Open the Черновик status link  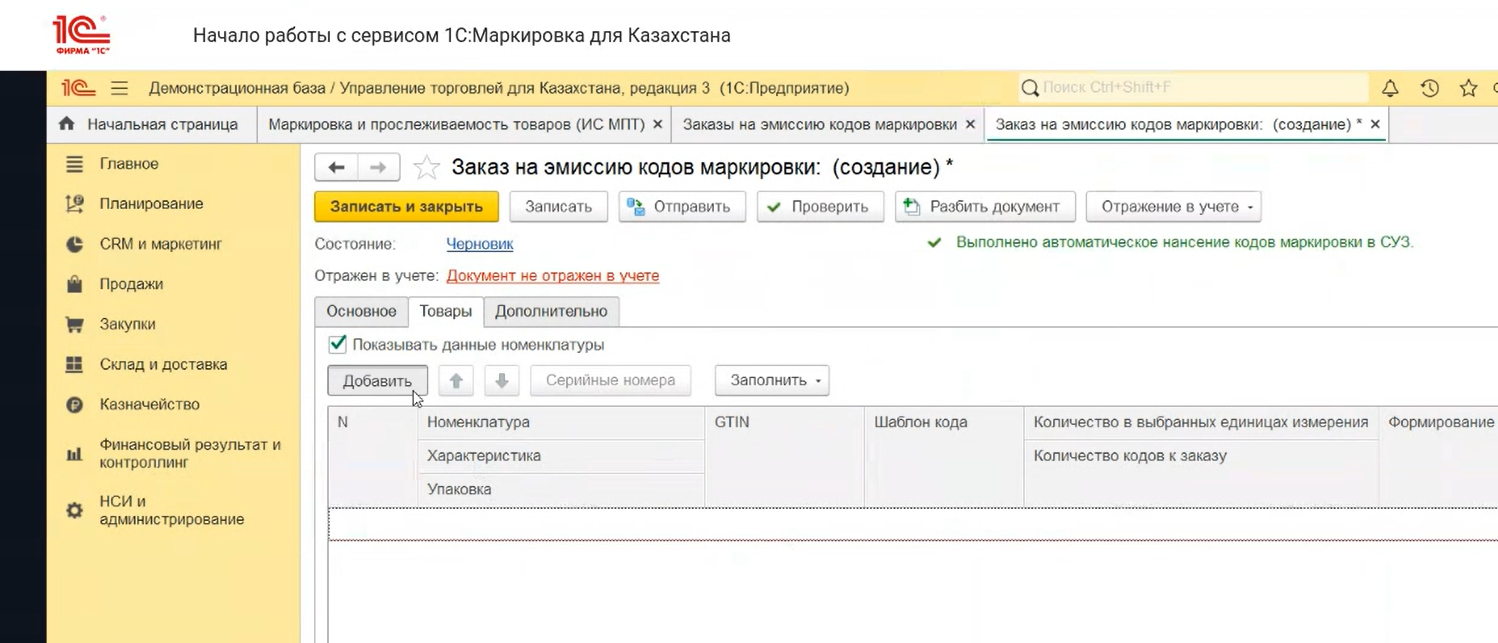[480, 244]
